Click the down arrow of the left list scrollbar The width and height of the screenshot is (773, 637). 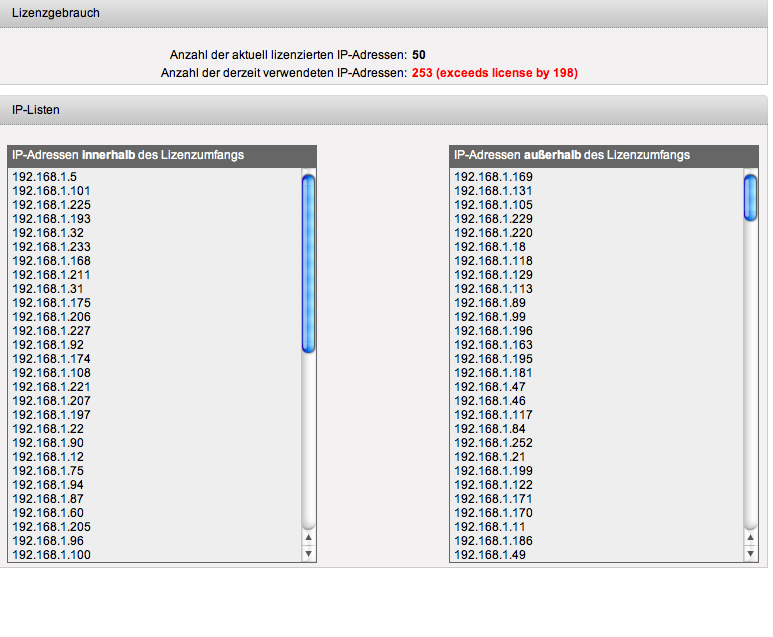coord(308,553)
